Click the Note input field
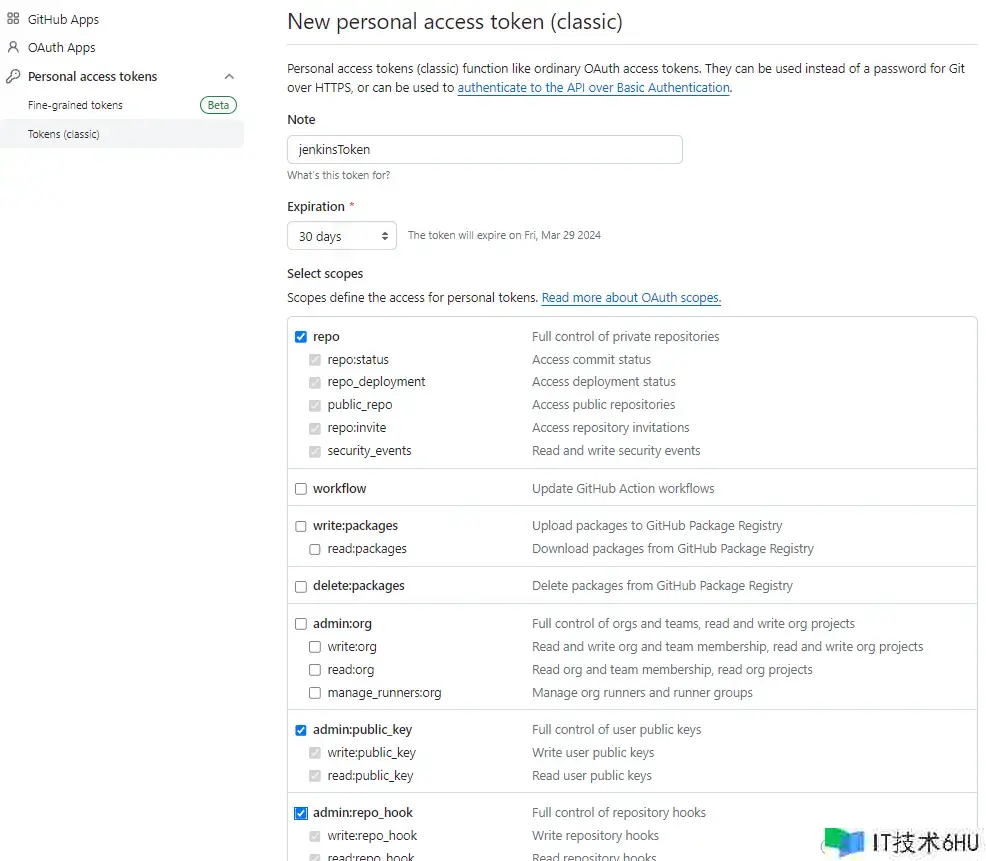Screen dimensions: 986x861 pyautogui.click(x=484, y=150)
